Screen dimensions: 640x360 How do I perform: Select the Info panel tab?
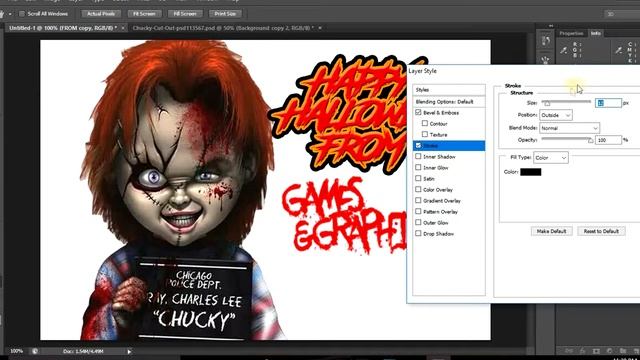[x=596, y=33]
